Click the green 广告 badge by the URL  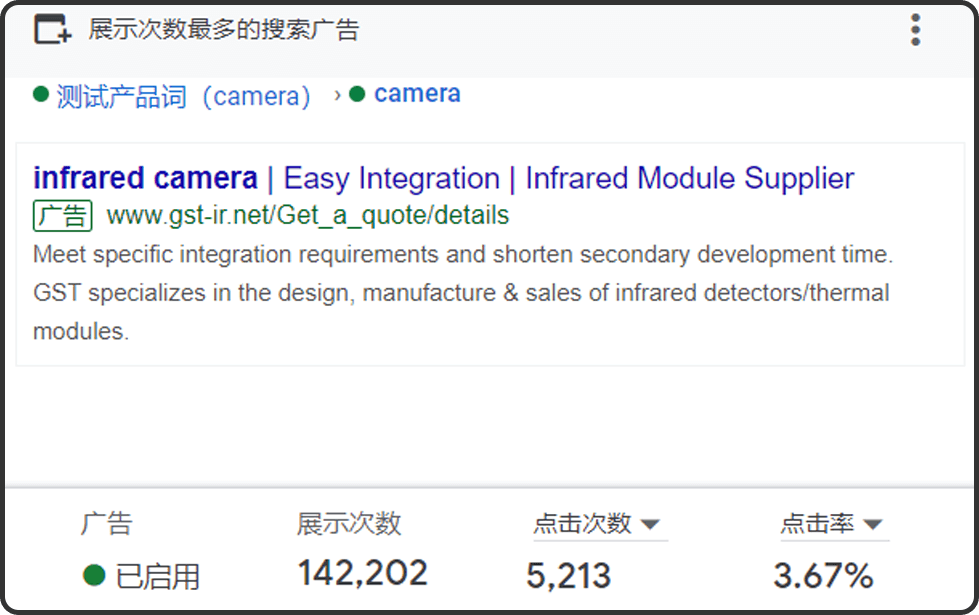[62, 215]
